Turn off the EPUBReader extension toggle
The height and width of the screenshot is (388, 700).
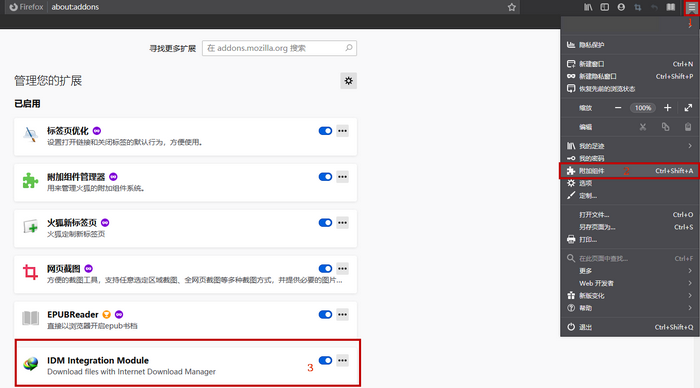click(x=325, y=314)
